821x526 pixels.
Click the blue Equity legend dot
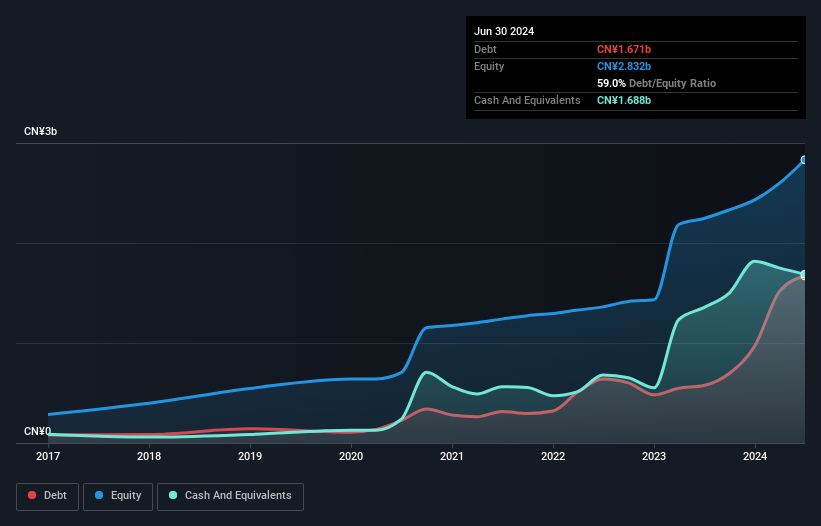click(x=99, y=495)
